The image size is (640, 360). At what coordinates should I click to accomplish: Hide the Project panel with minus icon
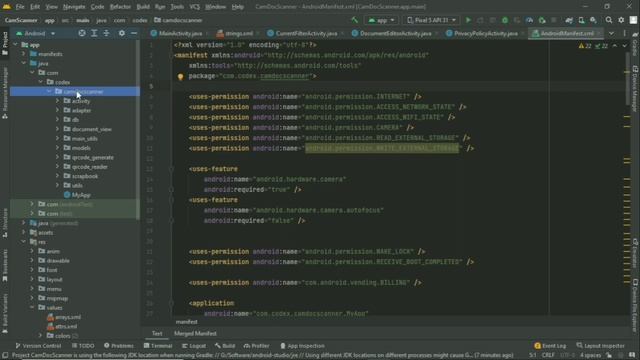tap(134, 33)
